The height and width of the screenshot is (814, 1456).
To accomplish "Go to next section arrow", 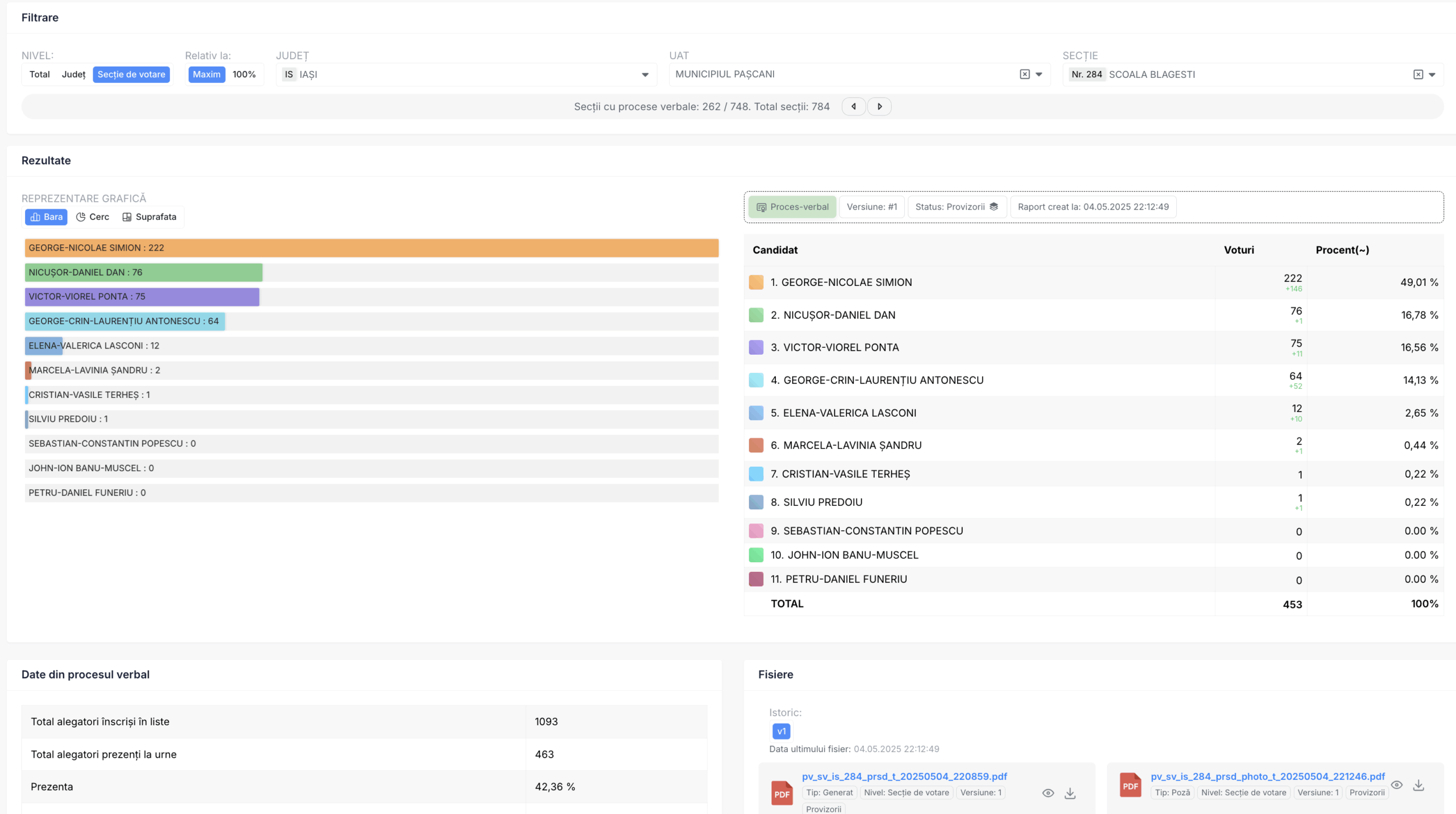I will point(879,106).
